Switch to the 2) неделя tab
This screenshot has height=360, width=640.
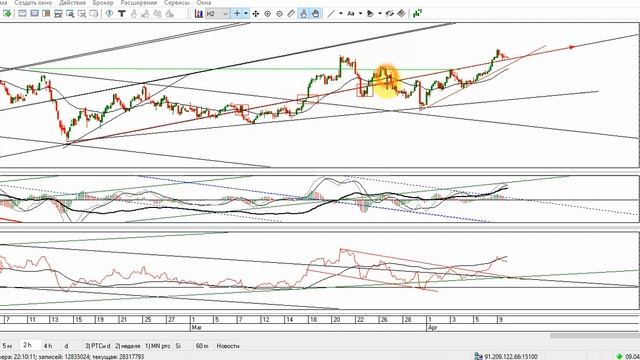coord(127,346)
